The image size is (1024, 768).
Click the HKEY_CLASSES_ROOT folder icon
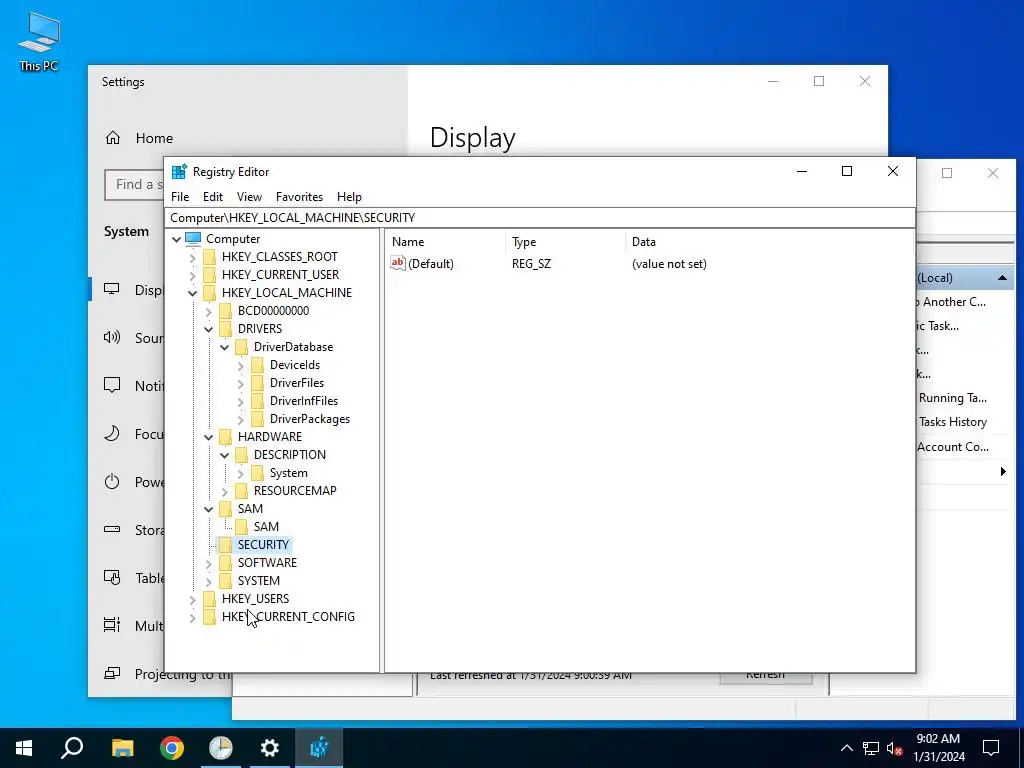pyautogui.click(x=210, y=257)
